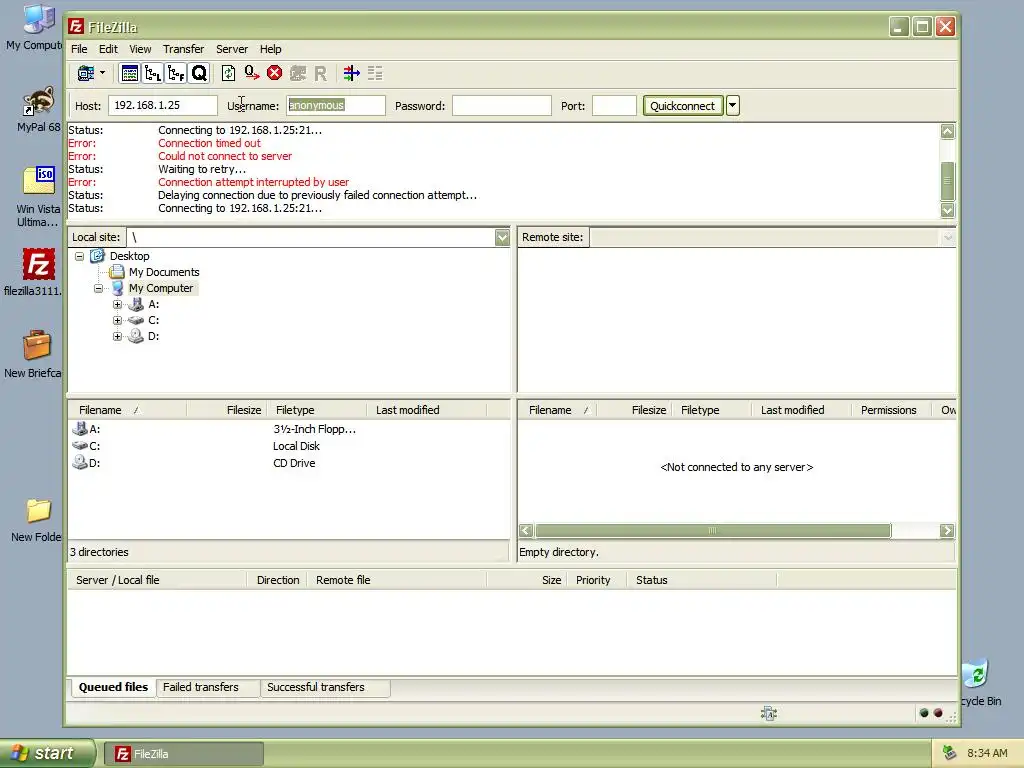Image resolution: width=1024 pixels, height=768 pixels.
Task: Click the transfer activity indicator lights
Action: click(x=931, y=713)
